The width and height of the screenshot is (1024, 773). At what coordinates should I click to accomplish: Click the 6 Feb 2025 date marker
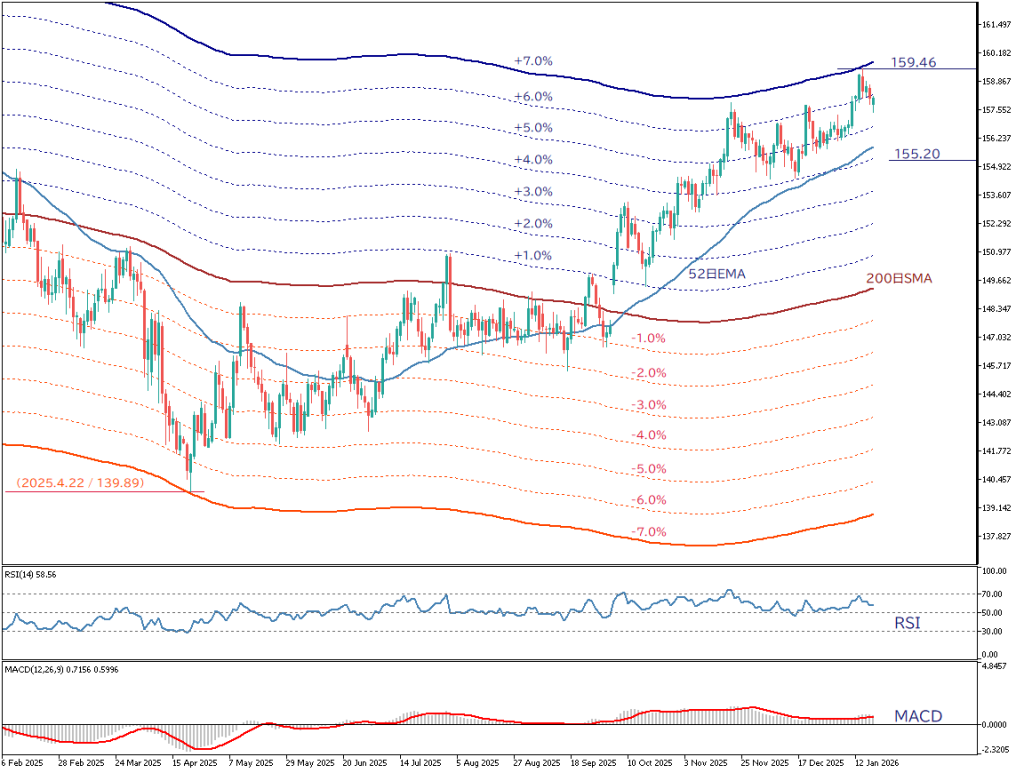[22, 762]
